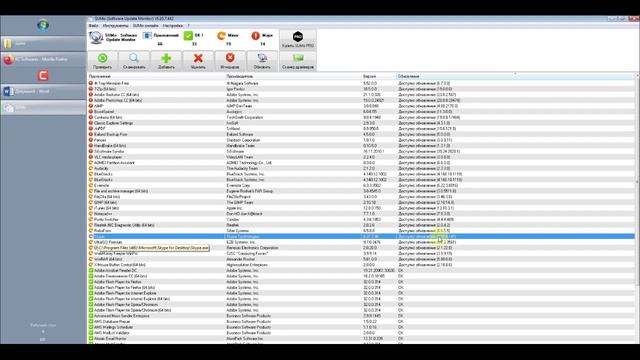640x360 pixels.
Task: Select the AMS Database Repair row
Action: coord(361,322)
